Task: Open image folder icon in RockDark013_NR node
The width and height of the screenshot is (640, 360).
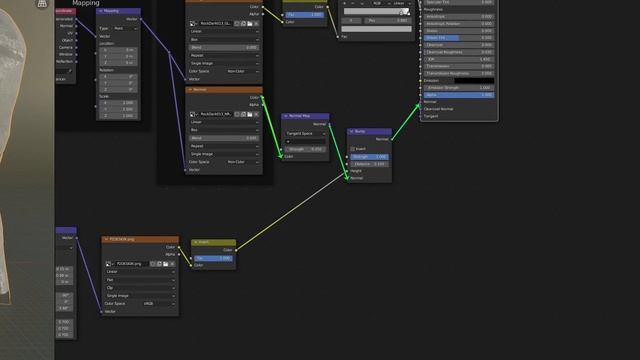Action: (250, 114)
